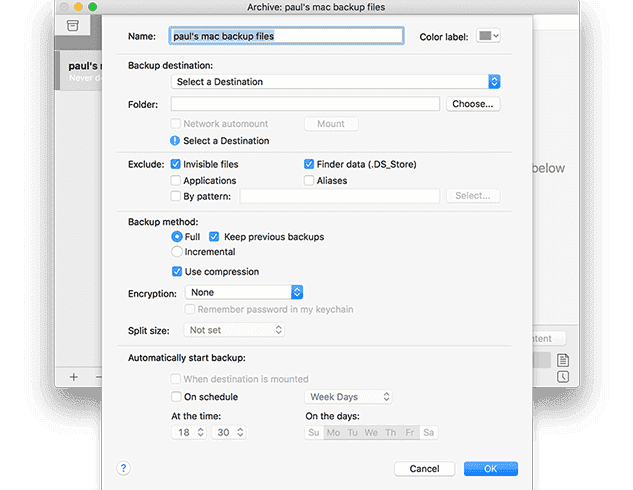Uncheck Use compression
This screenshot has height=490, width=633.
[x=176, y=271]
